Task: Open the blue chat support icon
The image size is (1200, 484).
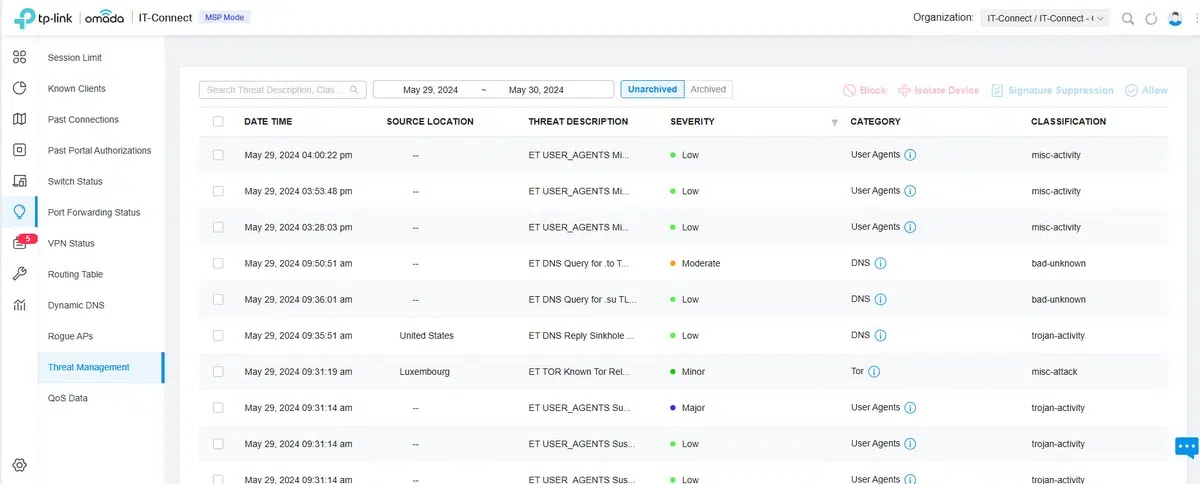Action: 1186,447
